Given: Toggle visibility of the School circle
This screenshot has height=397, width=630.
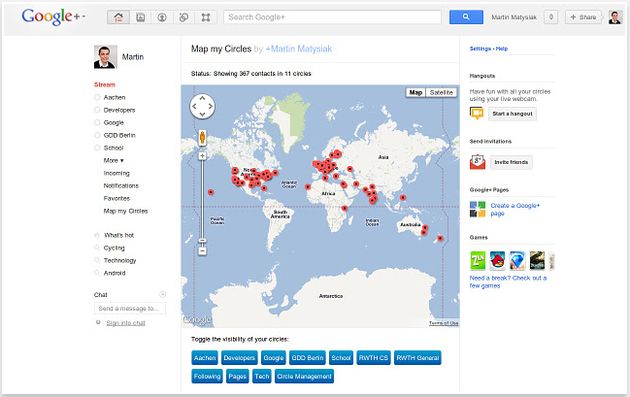Looking at the screenshot, I should pyautogui.click(x=341, y=358).
